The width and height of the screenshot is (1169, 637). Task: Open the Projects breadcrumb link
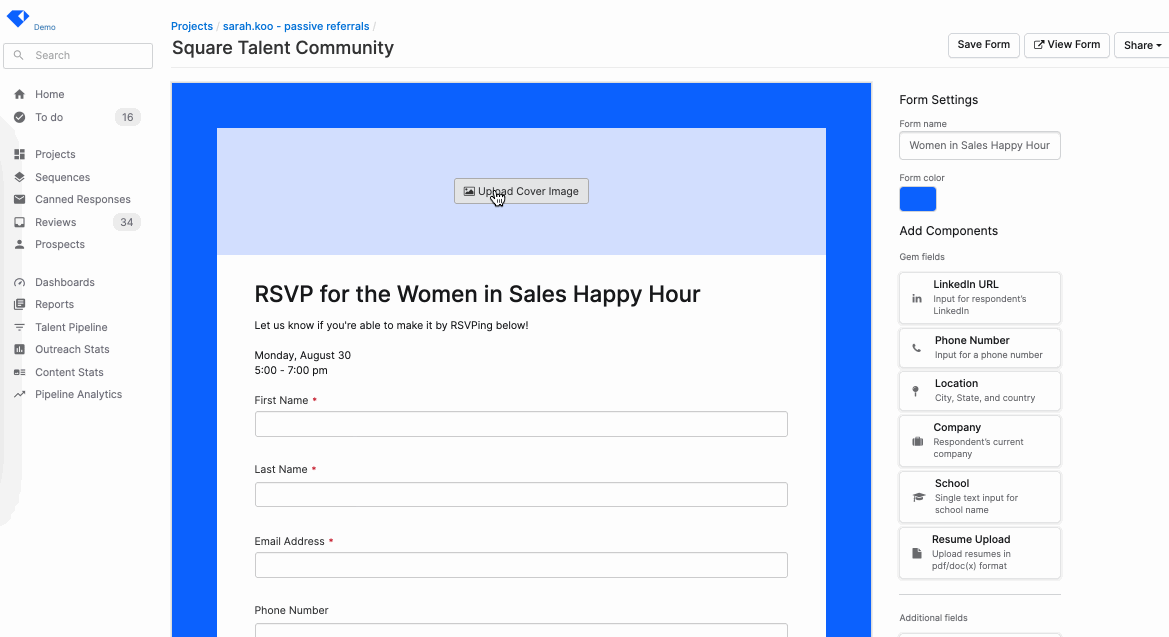(192, 26)
